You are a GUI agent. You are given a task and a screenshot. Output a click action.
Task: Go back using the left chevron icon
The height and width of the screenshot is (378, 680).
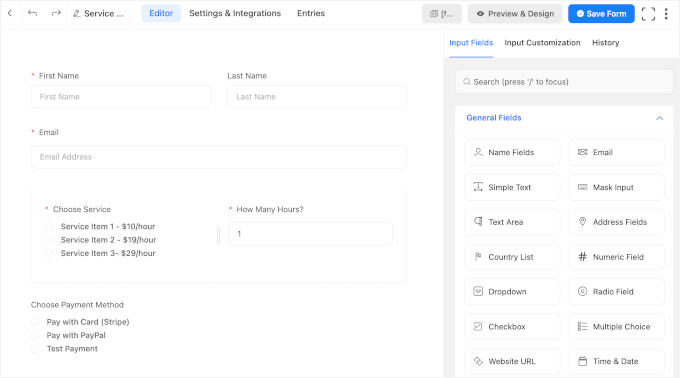pos(10,13)
